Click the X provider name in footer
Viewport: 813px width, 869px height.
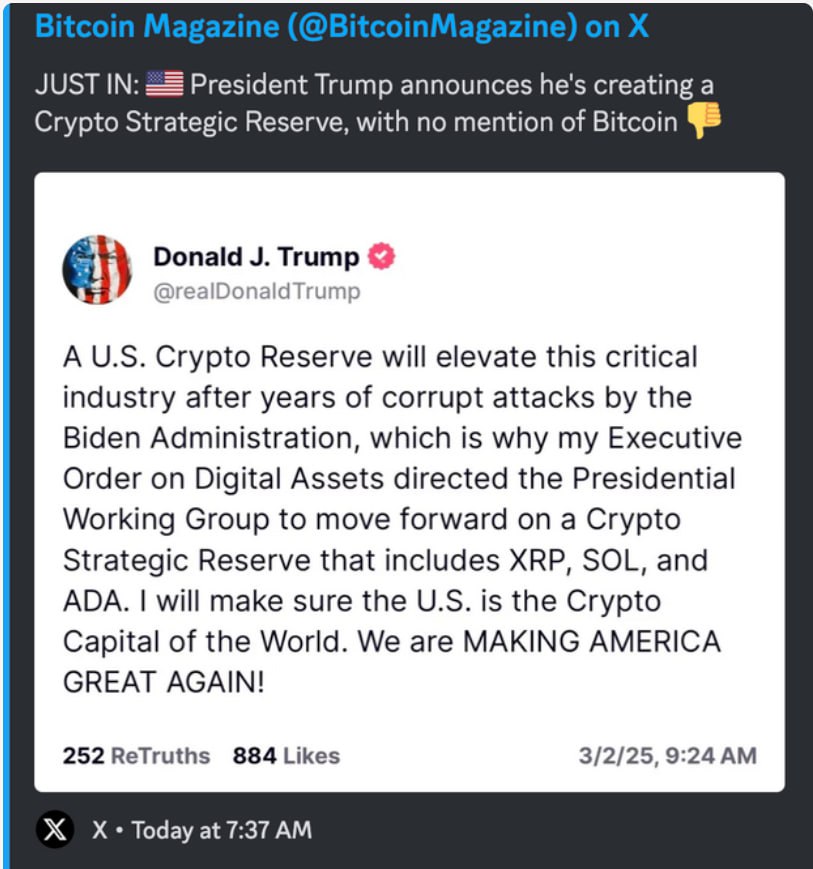coord(100,829)
